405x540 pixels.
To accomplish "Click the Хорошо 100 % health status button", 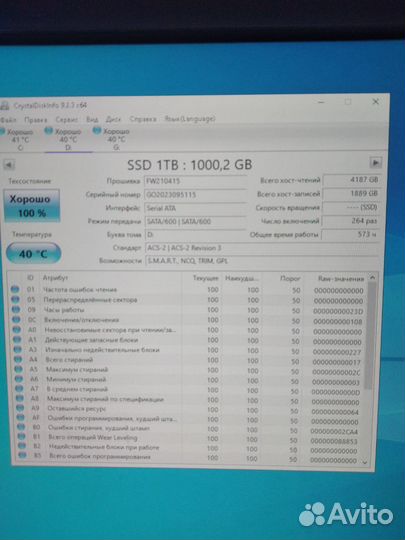I will tap(32, 206).
